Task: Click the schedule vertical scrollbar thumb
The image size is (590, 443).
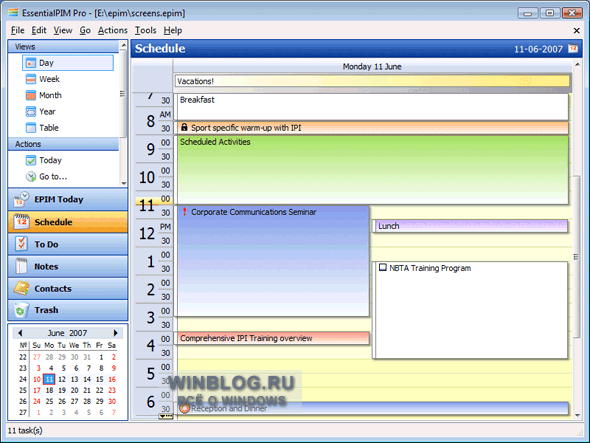Action: (x=577, y=257)
